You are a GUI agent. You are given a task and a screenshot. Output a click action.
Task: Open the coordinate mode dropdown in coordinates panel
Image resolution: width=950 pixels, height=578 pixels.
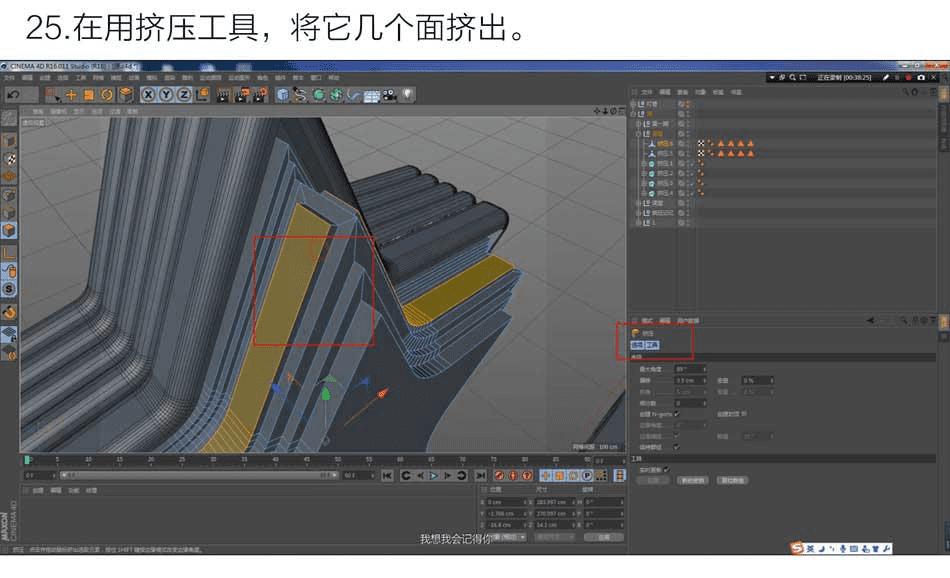point(508,537)
